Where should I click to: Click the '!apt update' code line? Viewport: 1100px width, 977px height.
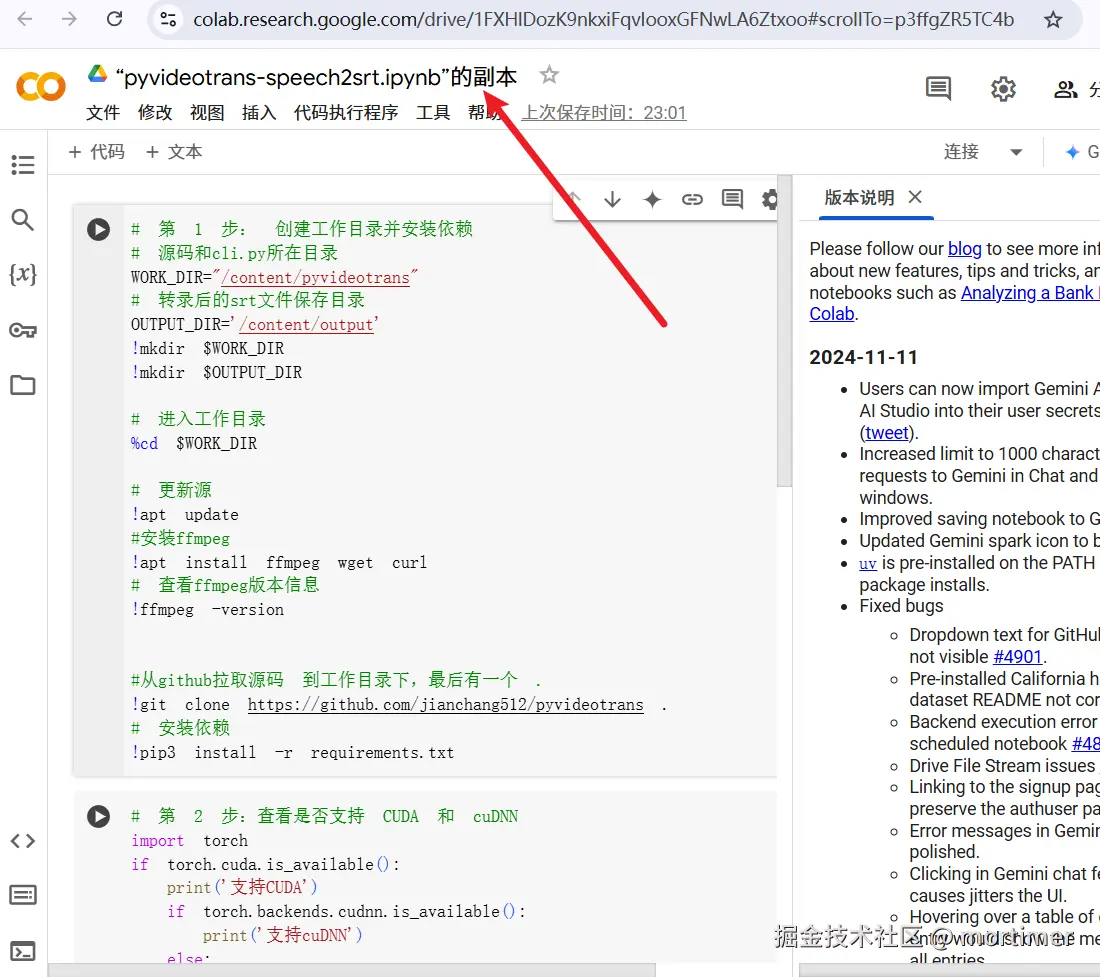(185, 515)
